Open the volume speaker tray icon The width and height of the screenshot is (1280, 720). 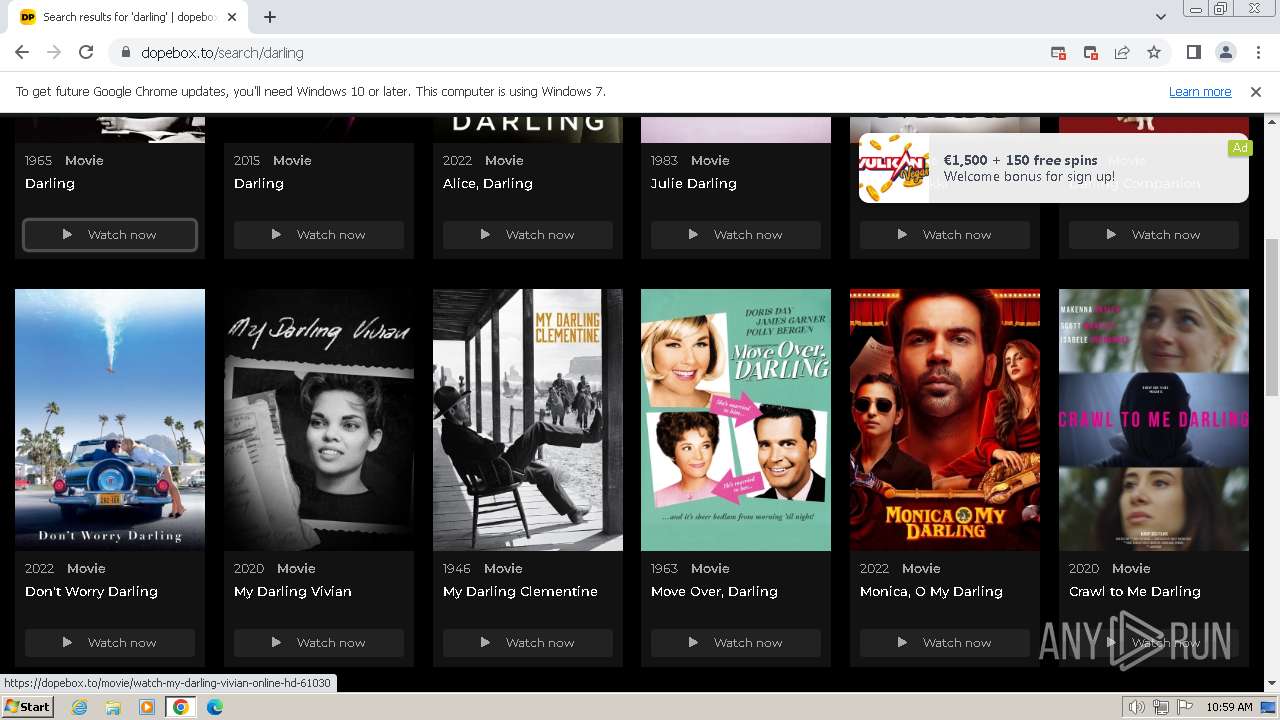point(1137,707)
